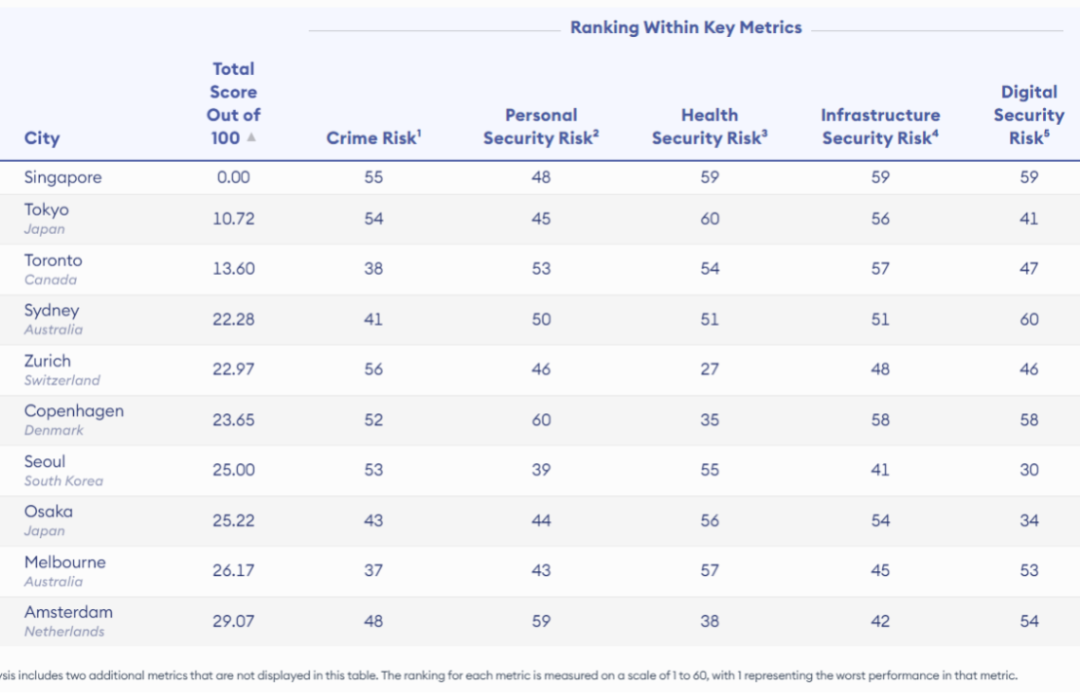1080x693 pixels.
Task: Sort by Digital Security Risk header
Action: pyautogui.click(x=1028, y=115)
